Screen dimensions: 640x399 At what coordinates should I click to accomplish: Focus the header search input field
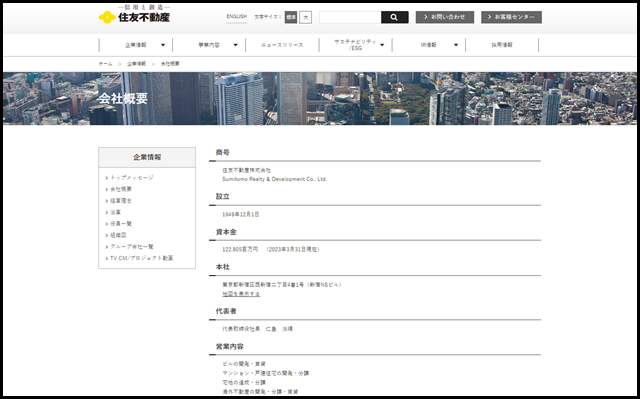[x=350, y=17]
